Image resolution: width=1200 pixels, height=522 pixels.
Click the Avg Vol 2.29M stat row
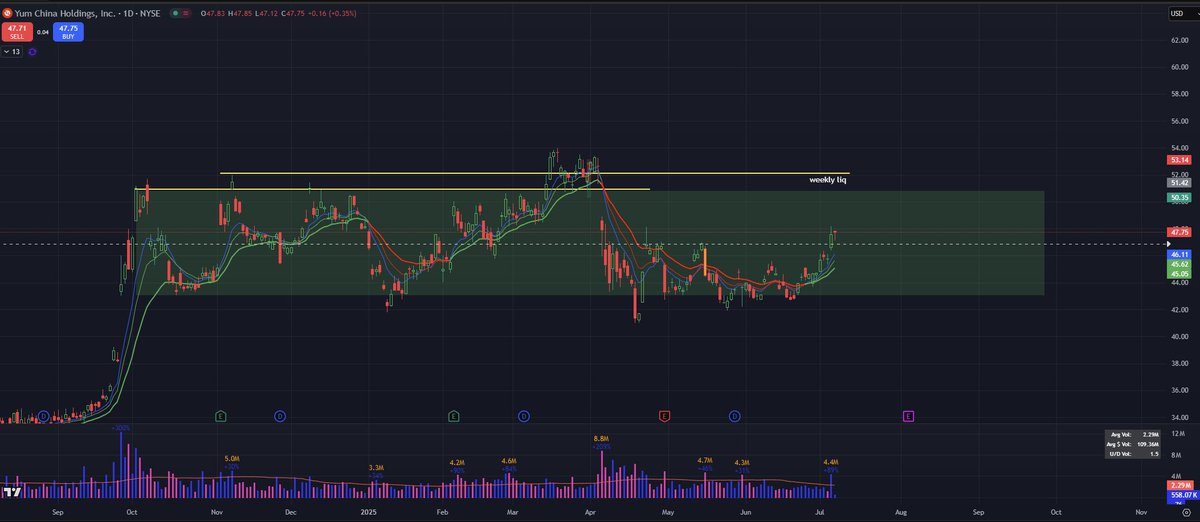coord(1134,434)
